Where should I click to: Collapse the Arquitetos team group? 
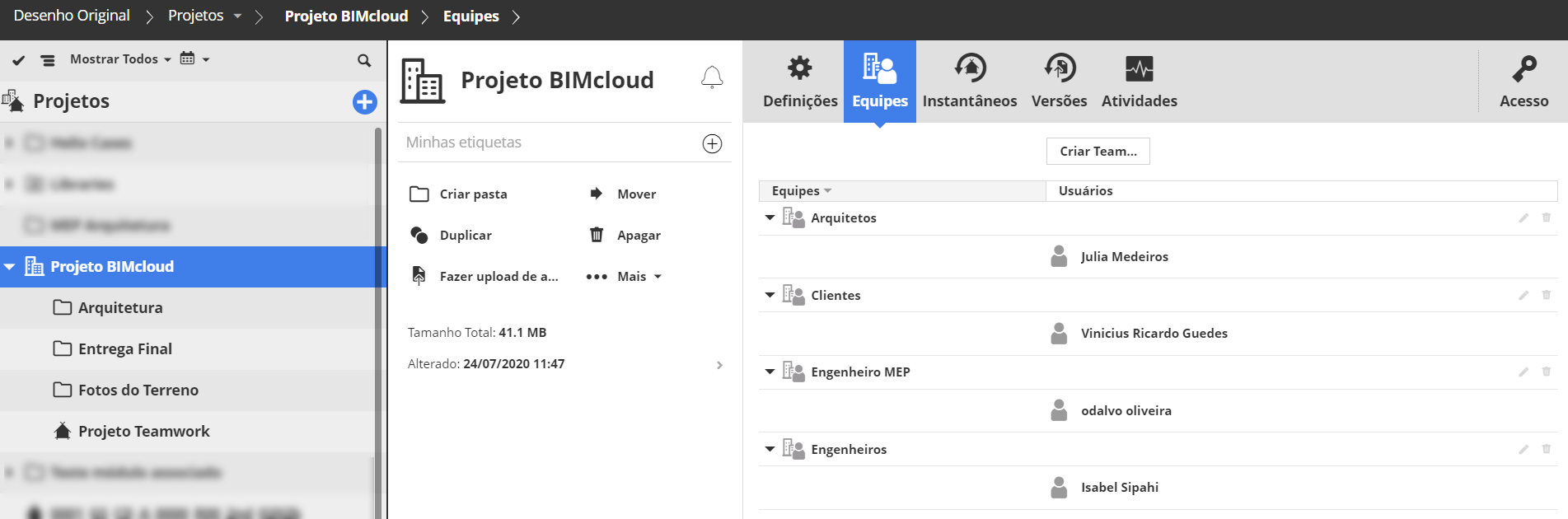770,218
